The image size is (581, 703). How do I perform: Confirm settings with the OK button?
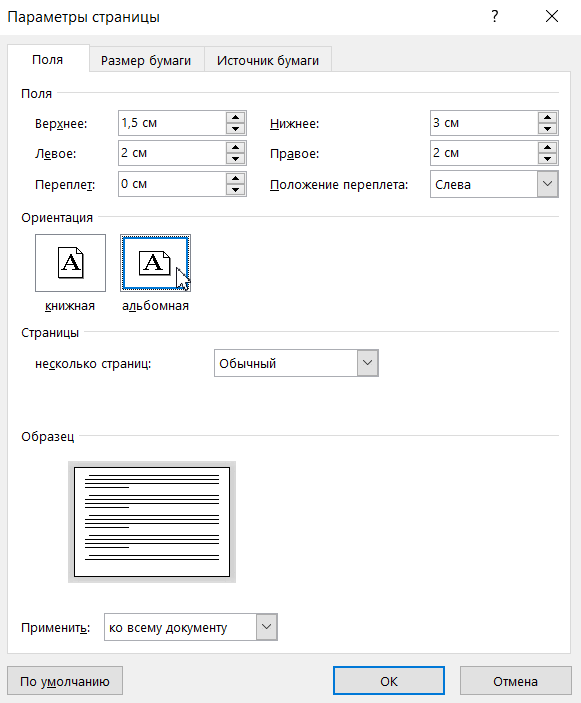click(x=389, y=681)
